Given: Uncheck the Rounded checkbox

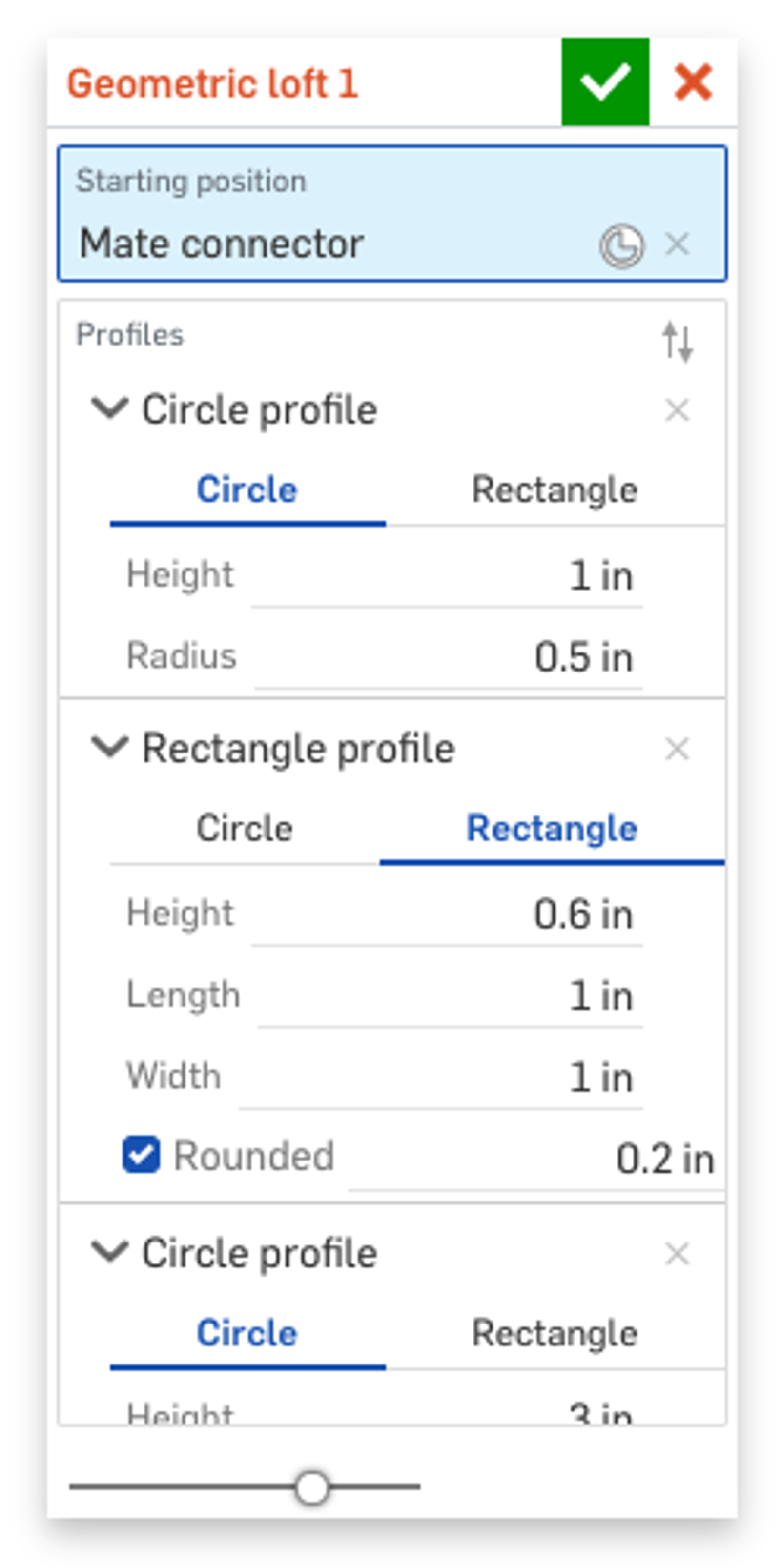Looking at the screenshot, I should (x=141, y=1155).
